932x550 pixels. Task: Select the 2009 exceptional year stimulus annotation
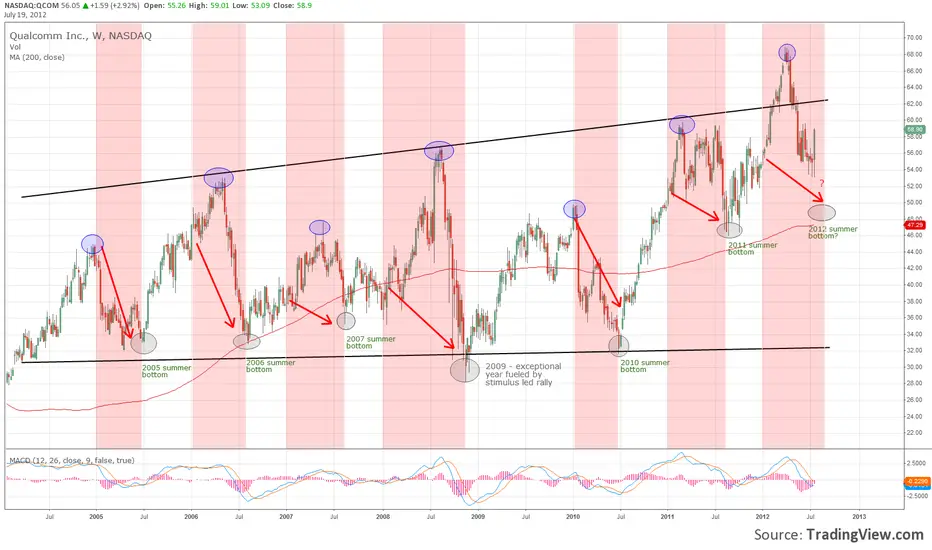523,375
